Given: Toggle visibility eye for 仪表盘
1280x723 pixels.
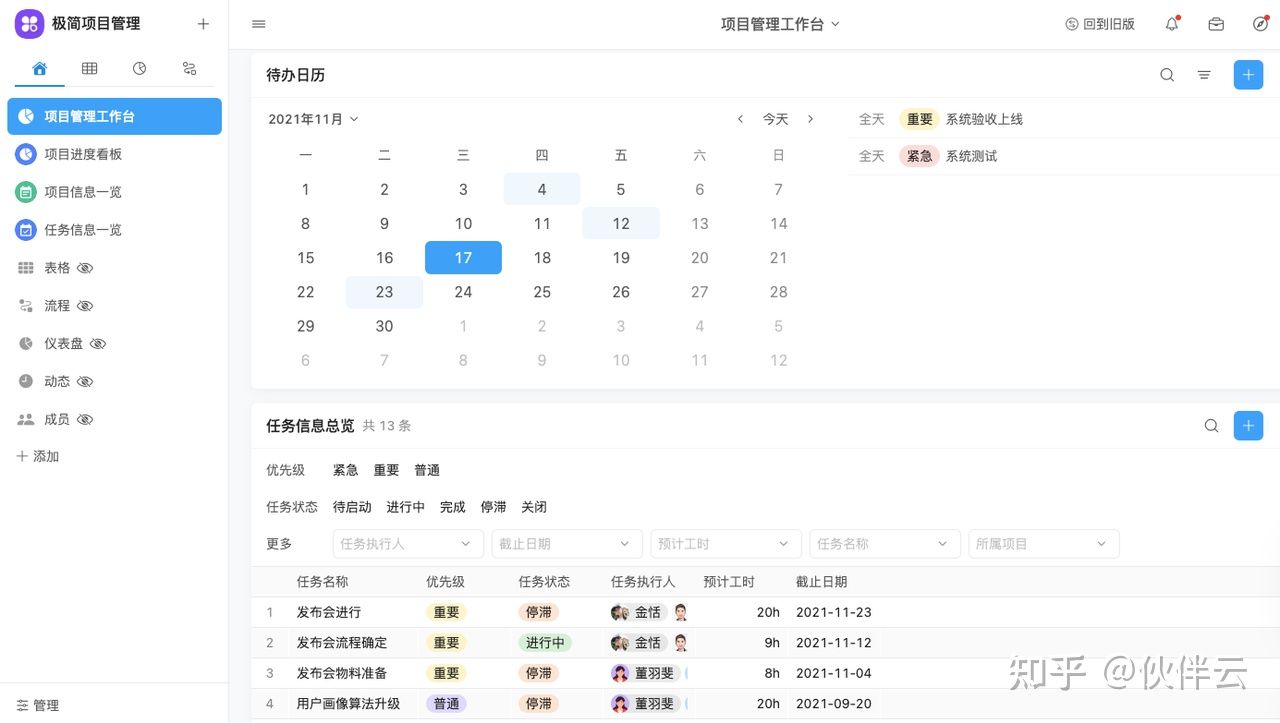Looking at the screenshot, I should (x=98, y=344).
